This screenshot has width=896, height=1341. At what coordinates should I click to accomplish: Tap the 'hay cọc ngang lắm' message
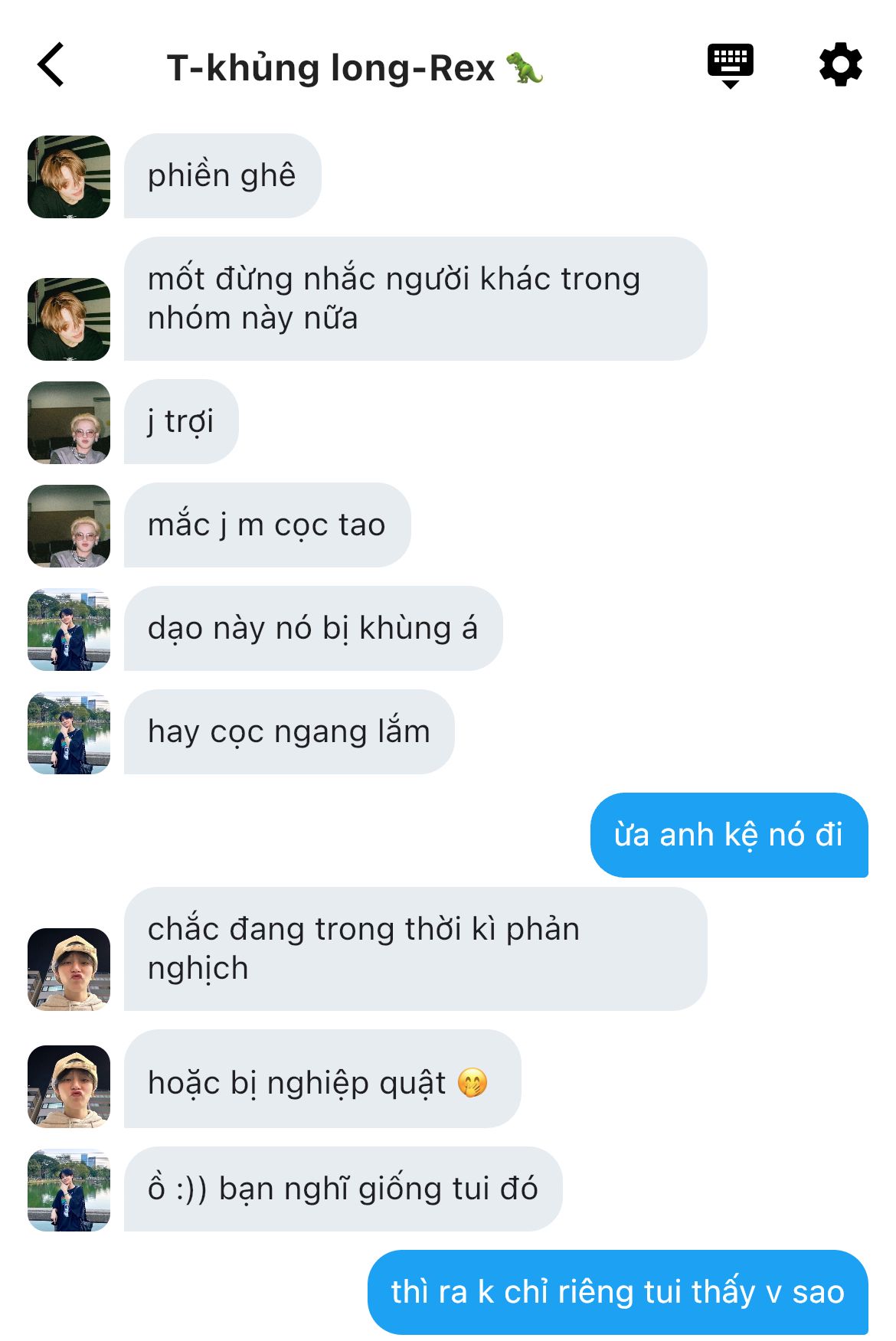289,732
